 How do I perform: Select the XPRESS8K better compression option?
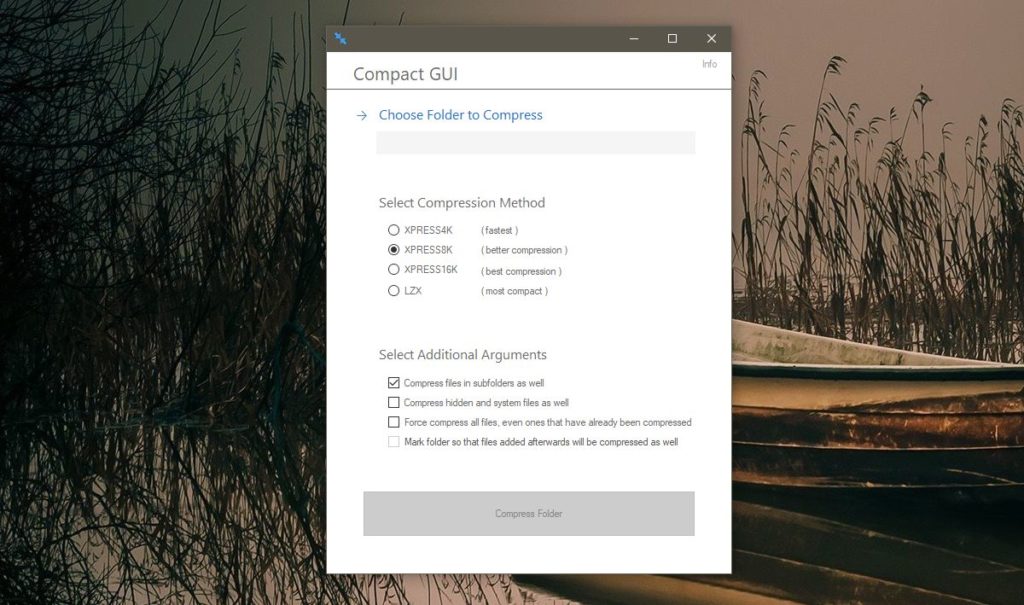[x=393, y=249]
